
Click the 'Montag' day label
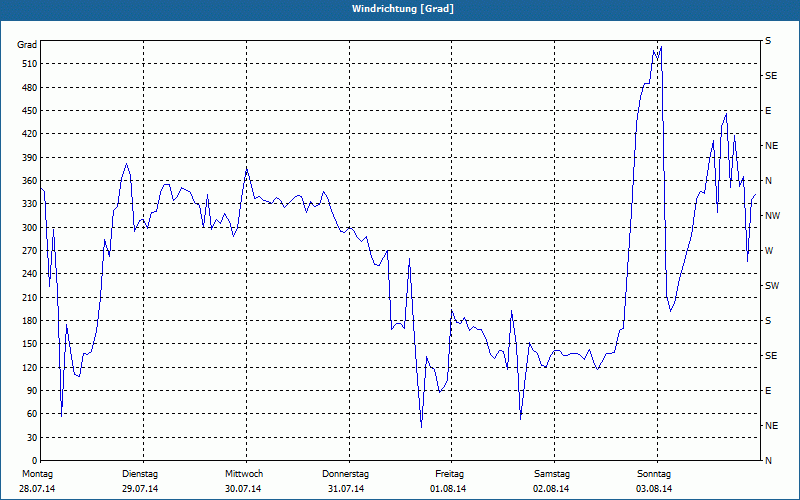(38, 474)
